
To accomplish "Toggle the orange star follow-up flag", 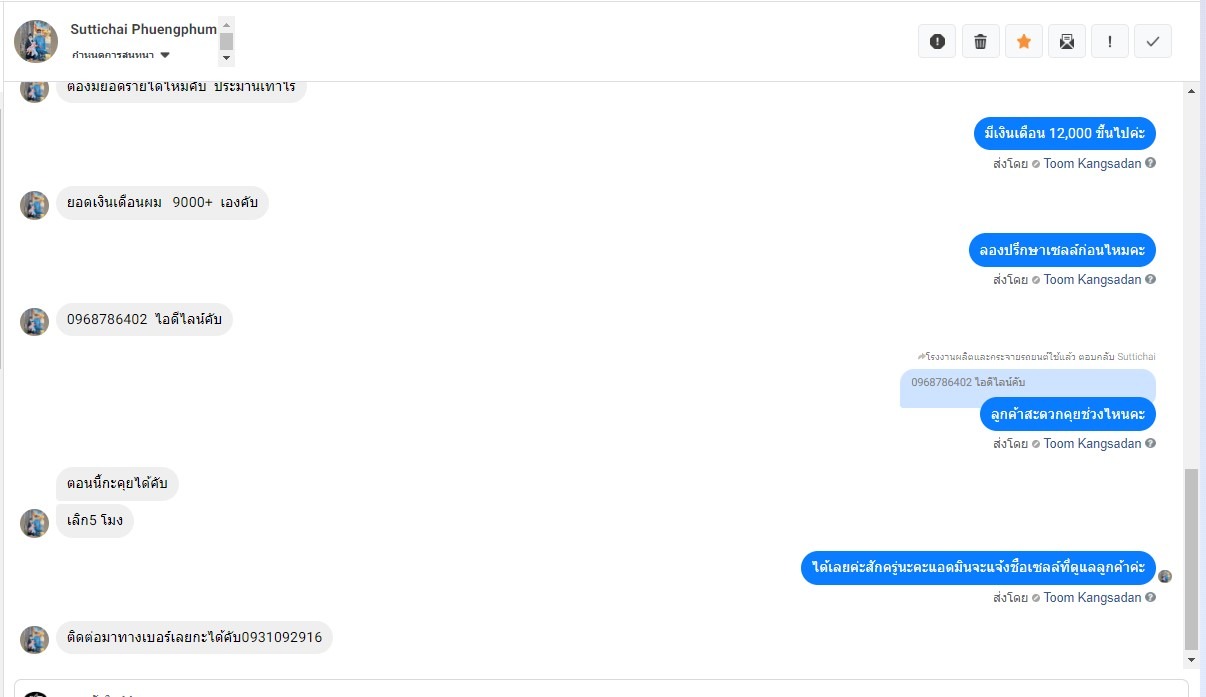I will 1023,41.
